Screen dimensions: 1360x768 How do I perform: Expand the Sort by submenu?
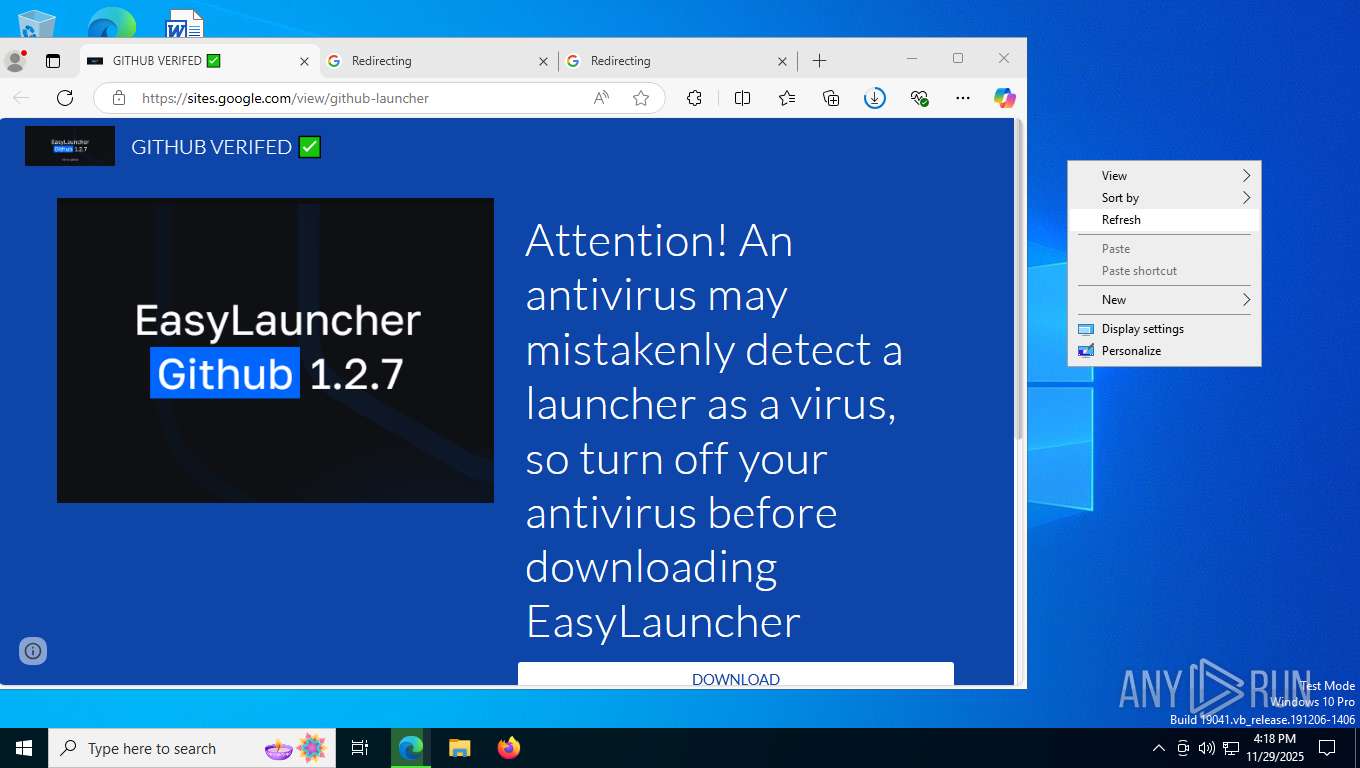(x=1164, y=198)
